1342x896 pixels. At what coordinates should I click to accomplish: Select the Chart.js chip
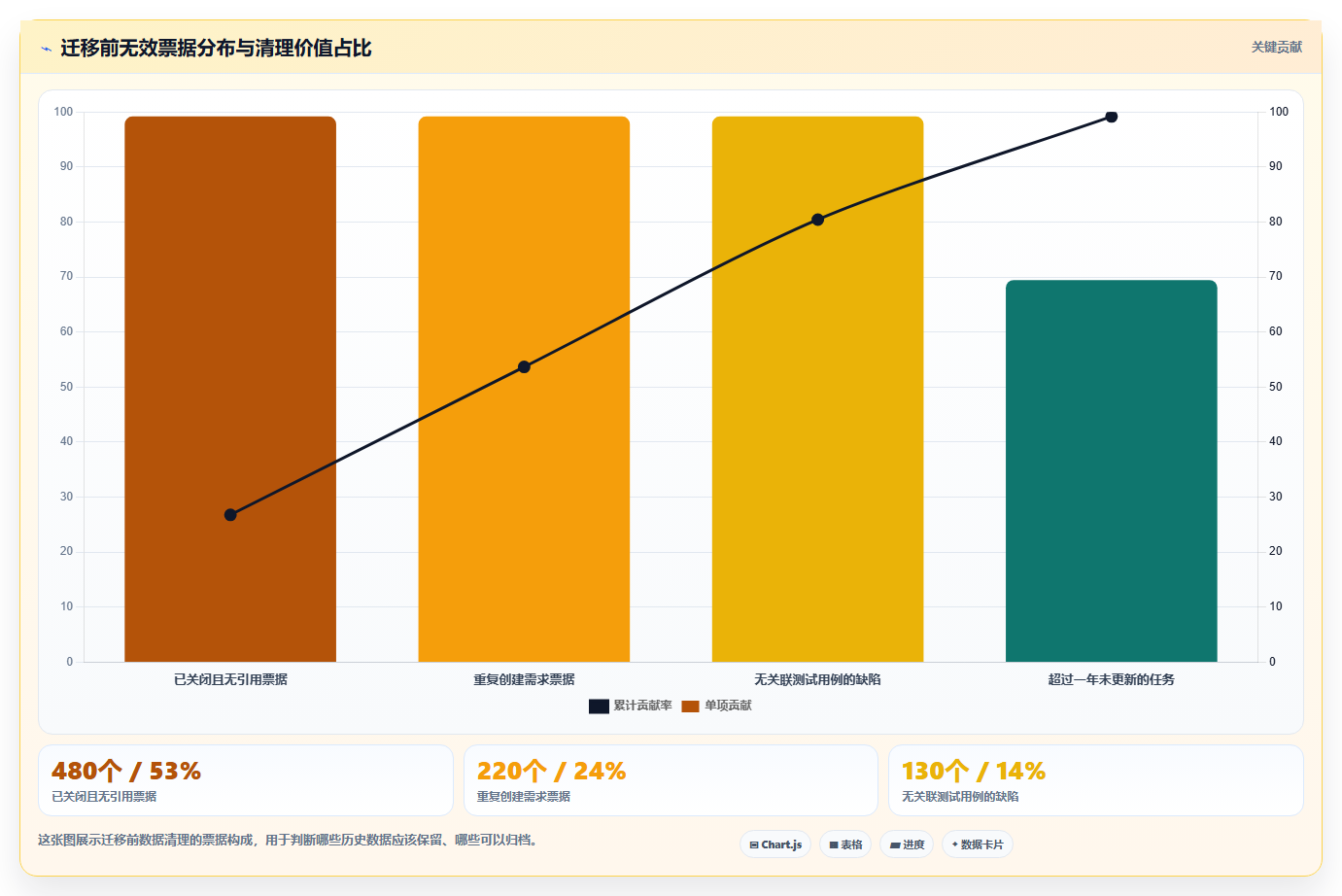tap(775, 844)
